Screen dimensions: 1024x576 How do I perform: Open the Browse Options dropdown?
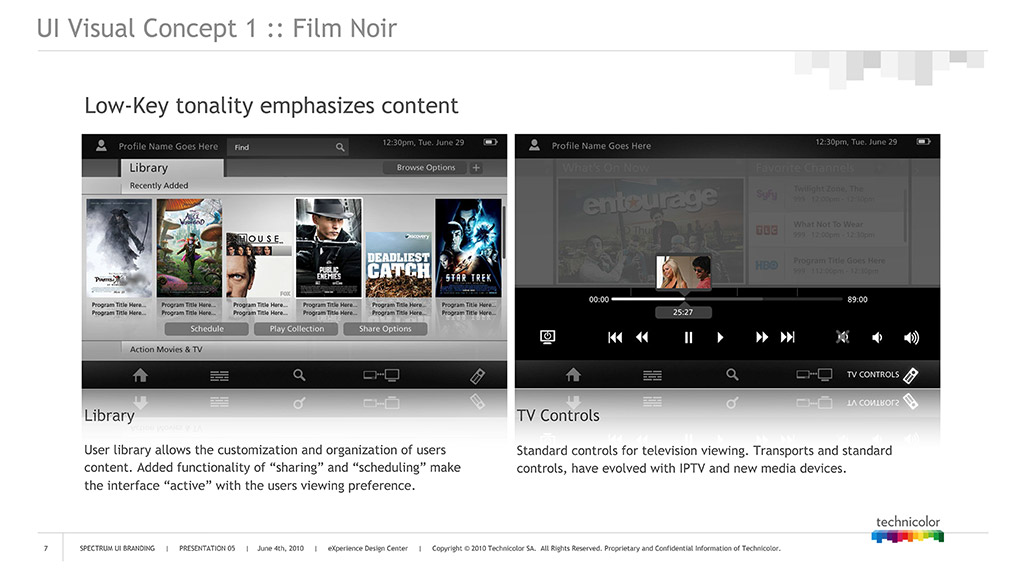[425, 168]
